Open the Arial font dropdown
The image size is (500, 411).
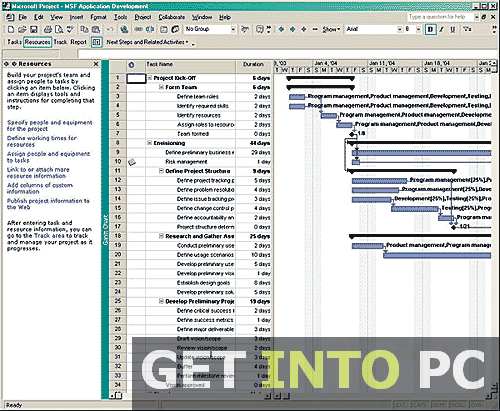(399, 29)
